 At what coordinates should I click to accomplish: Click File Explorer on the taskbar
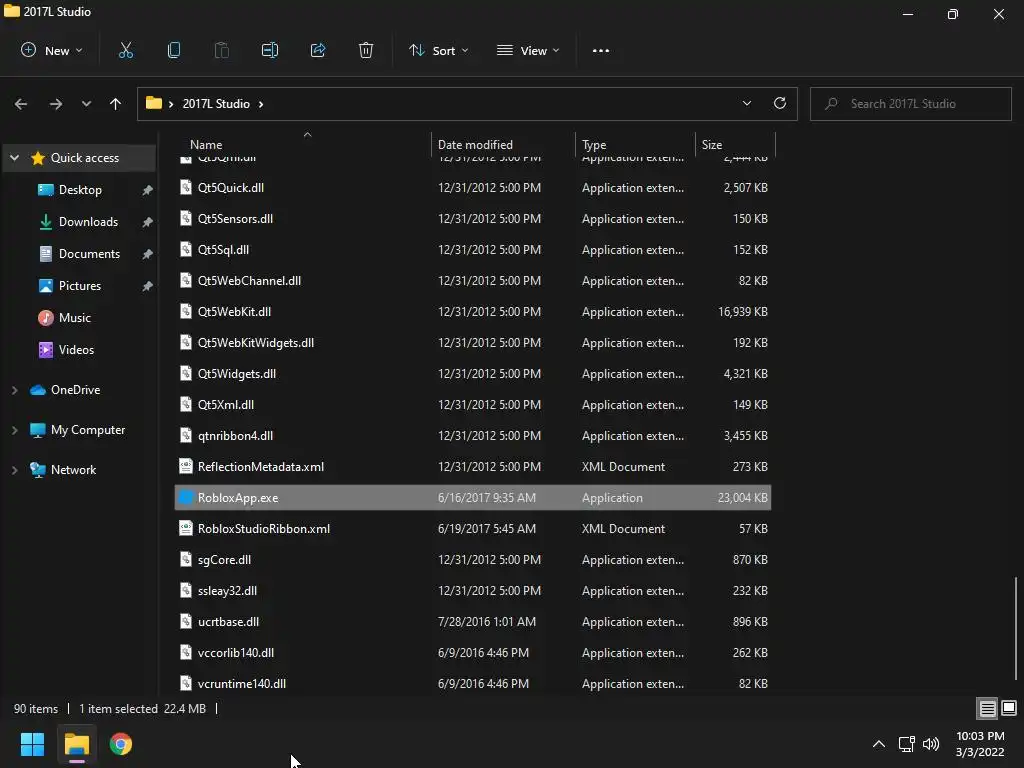[x=76, y=744]
